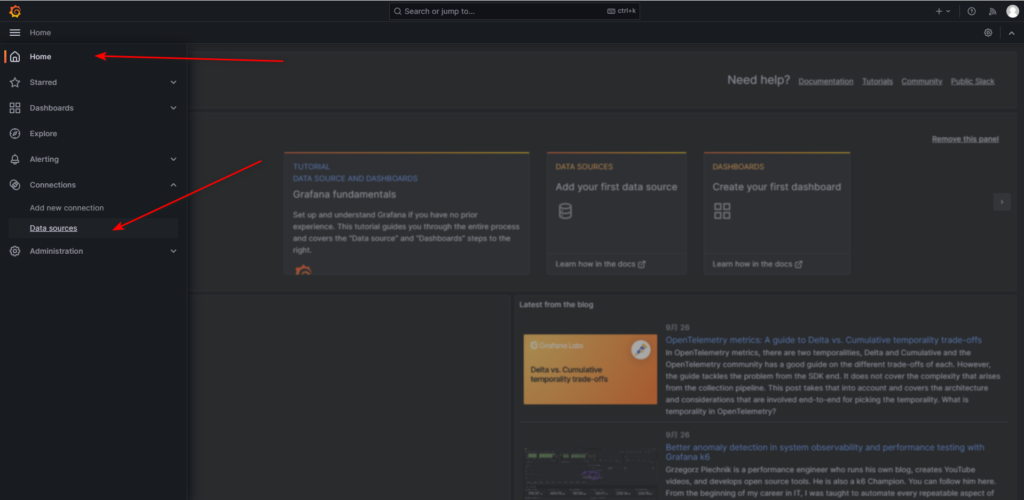
Task: Open the help question mark icon
Action: click(971, 11)
